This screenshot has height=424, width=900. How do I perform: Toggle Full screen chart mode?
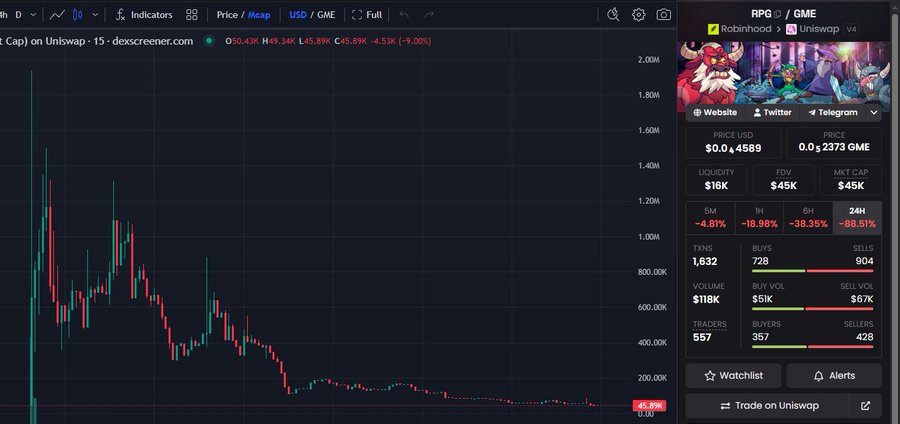tap(367, 15)
